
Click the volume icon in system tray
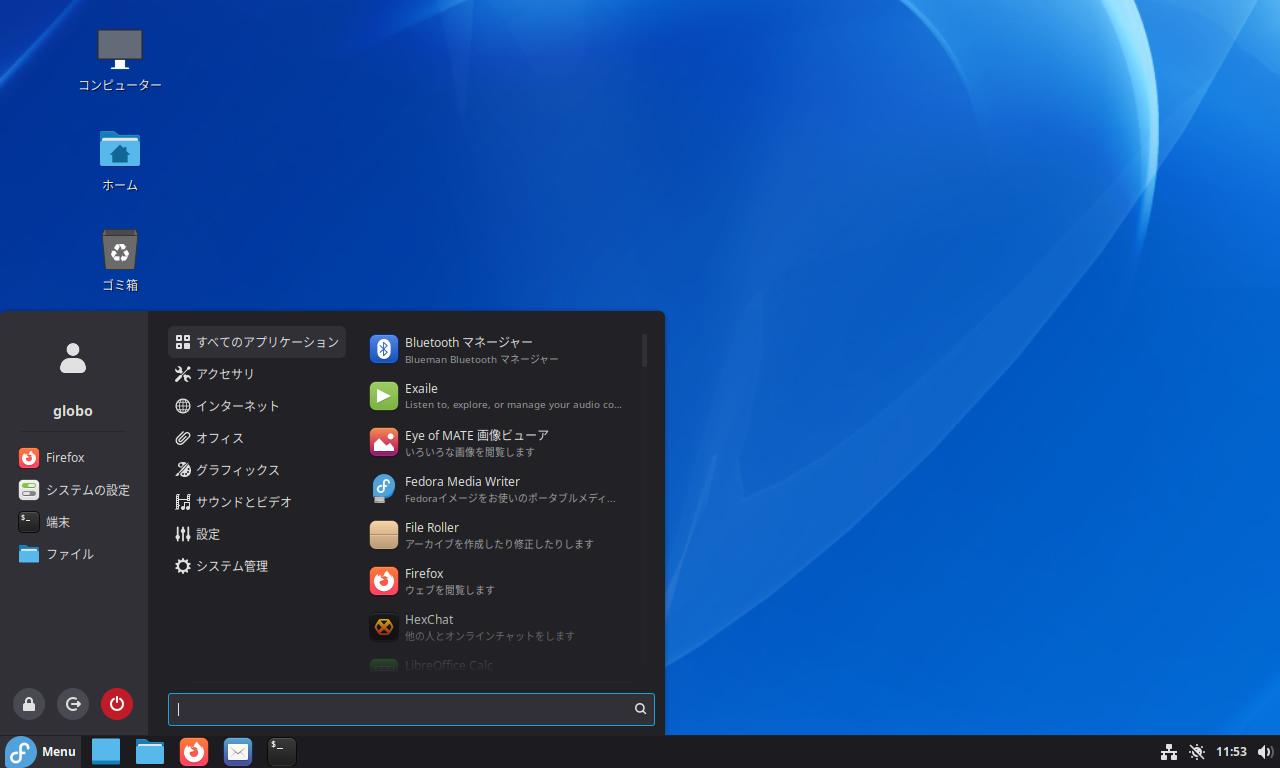(x=1264, y=752)
